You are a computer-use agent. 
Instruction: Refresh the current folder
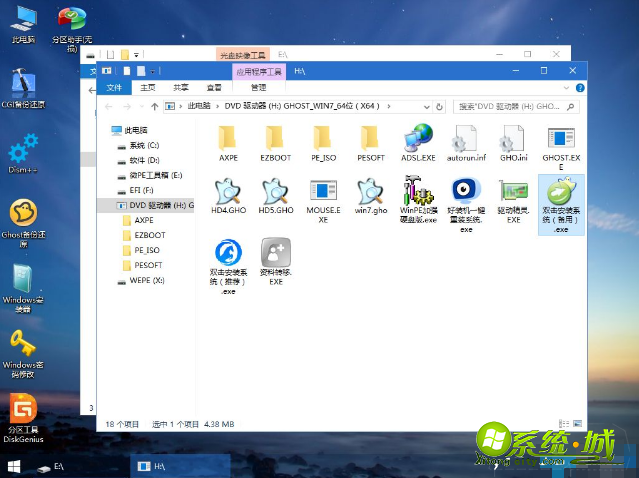[439, 107]
